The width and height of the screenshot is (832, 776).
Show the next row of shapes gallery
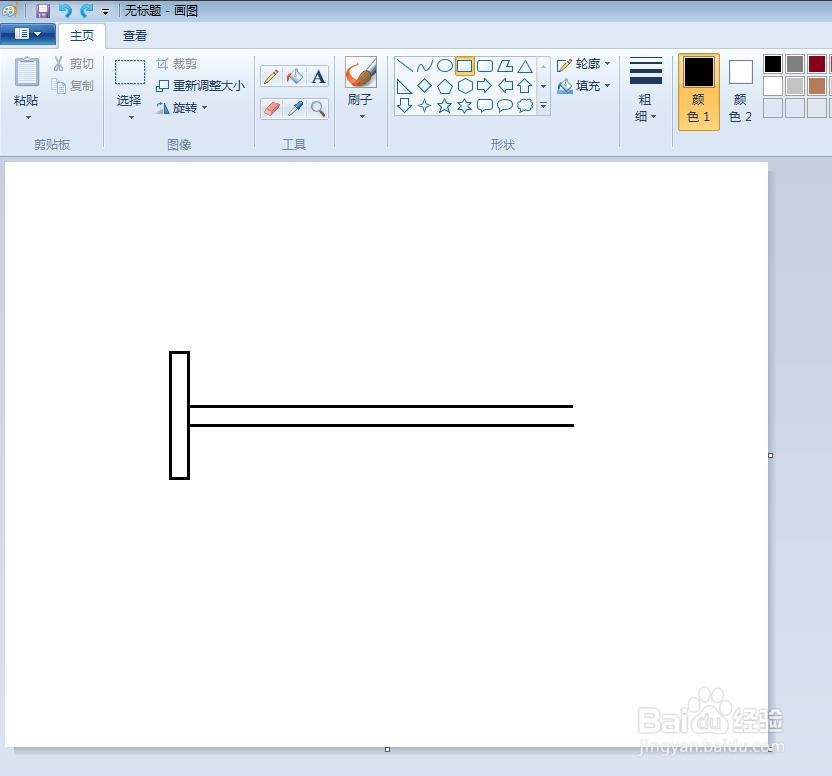tap(543, 86)
